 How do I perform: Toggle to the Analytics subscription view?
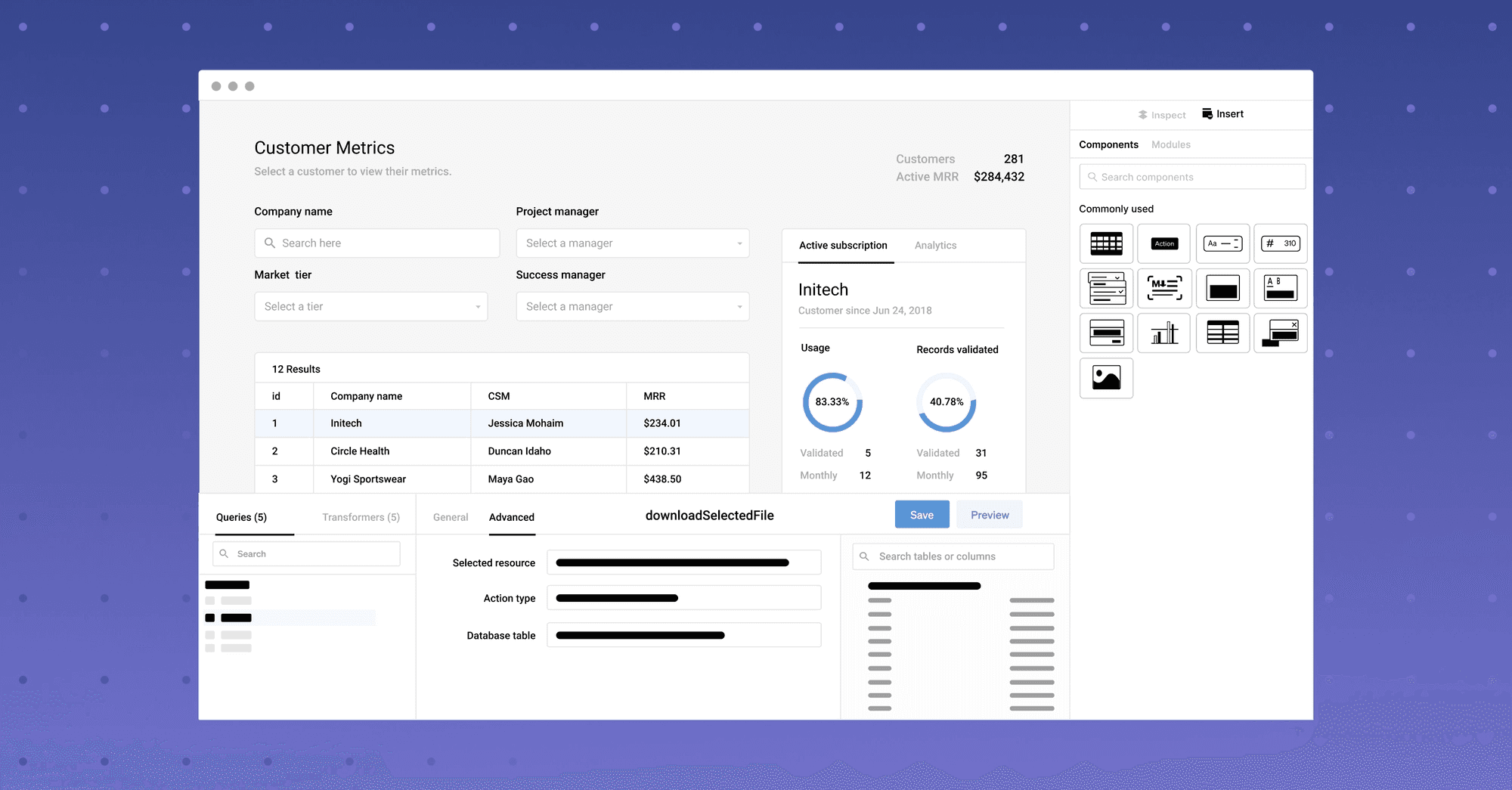click(935, 245)
